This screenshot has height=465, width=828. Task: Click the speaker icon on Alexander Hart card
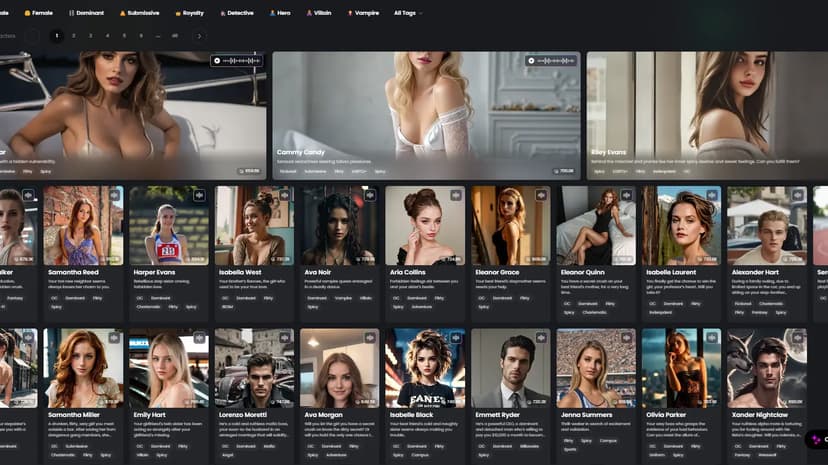point(797,195)
